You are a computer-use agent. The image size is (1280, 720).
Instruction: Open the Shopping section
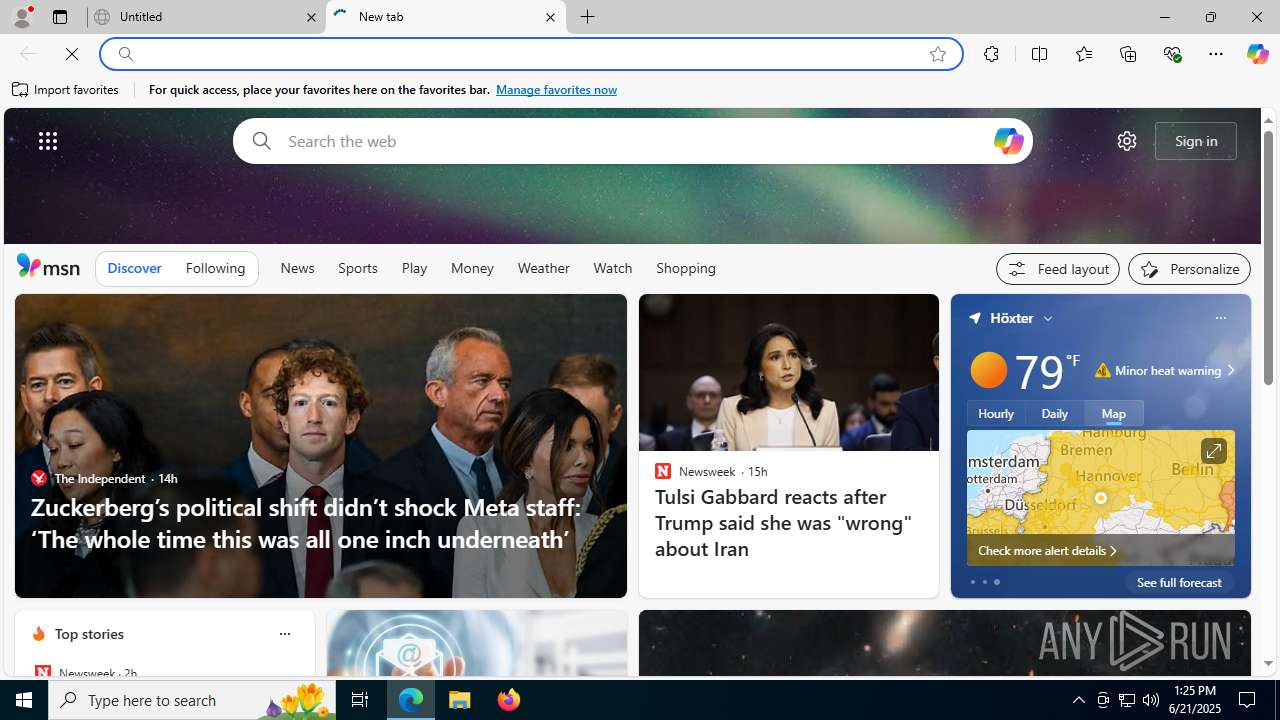tap(686, 268)
